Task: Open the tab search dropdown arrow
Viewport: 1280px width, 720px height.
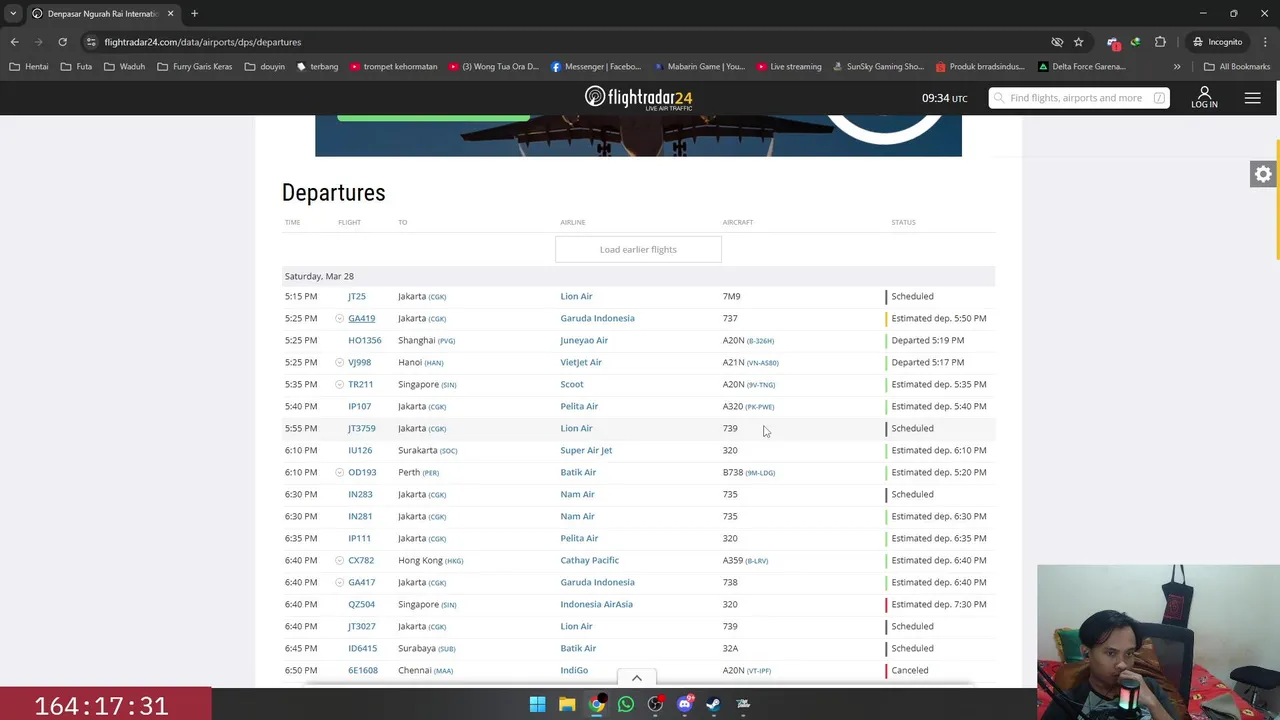Action: click(13, 14)
